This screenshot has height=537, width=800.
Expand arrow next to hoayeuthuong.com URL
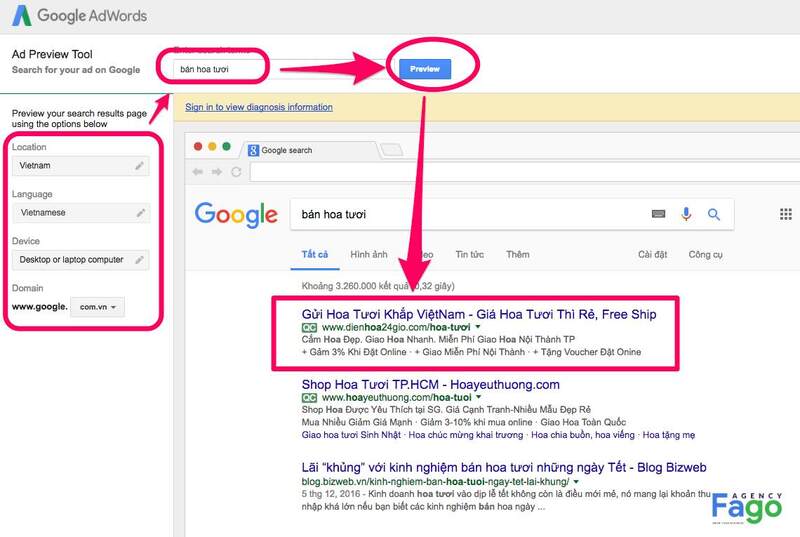click(x=479, y=397)
